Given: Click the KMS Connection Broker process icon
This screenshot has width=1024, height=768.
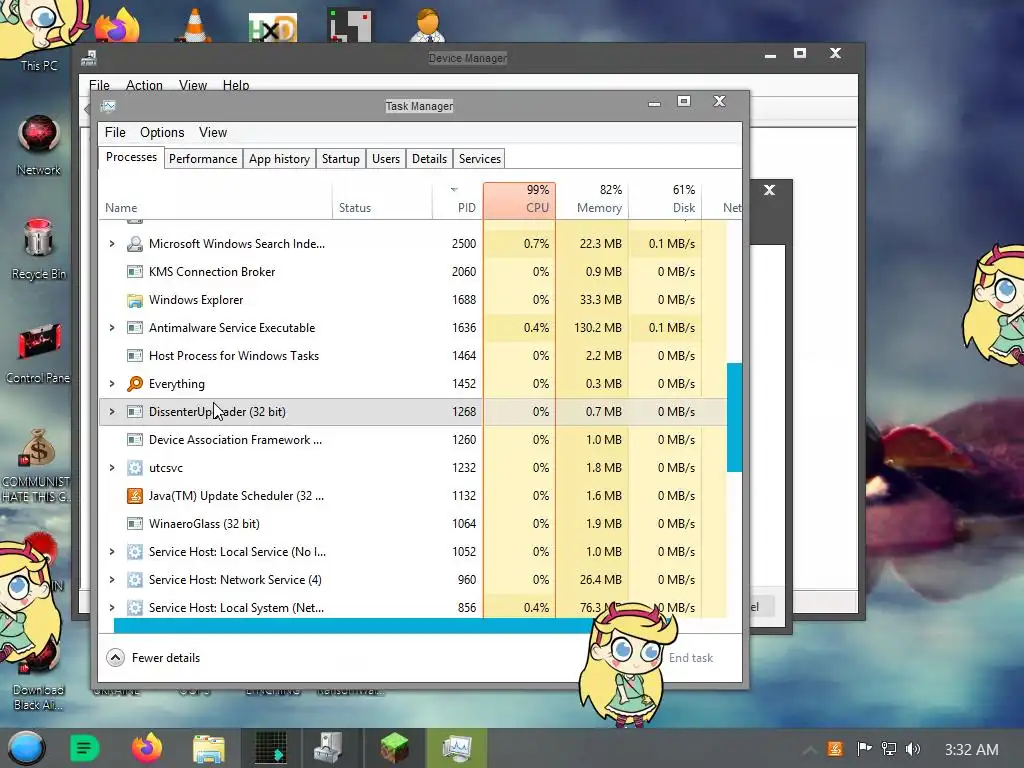Looking at the screenshot, I should click(135, 272).
